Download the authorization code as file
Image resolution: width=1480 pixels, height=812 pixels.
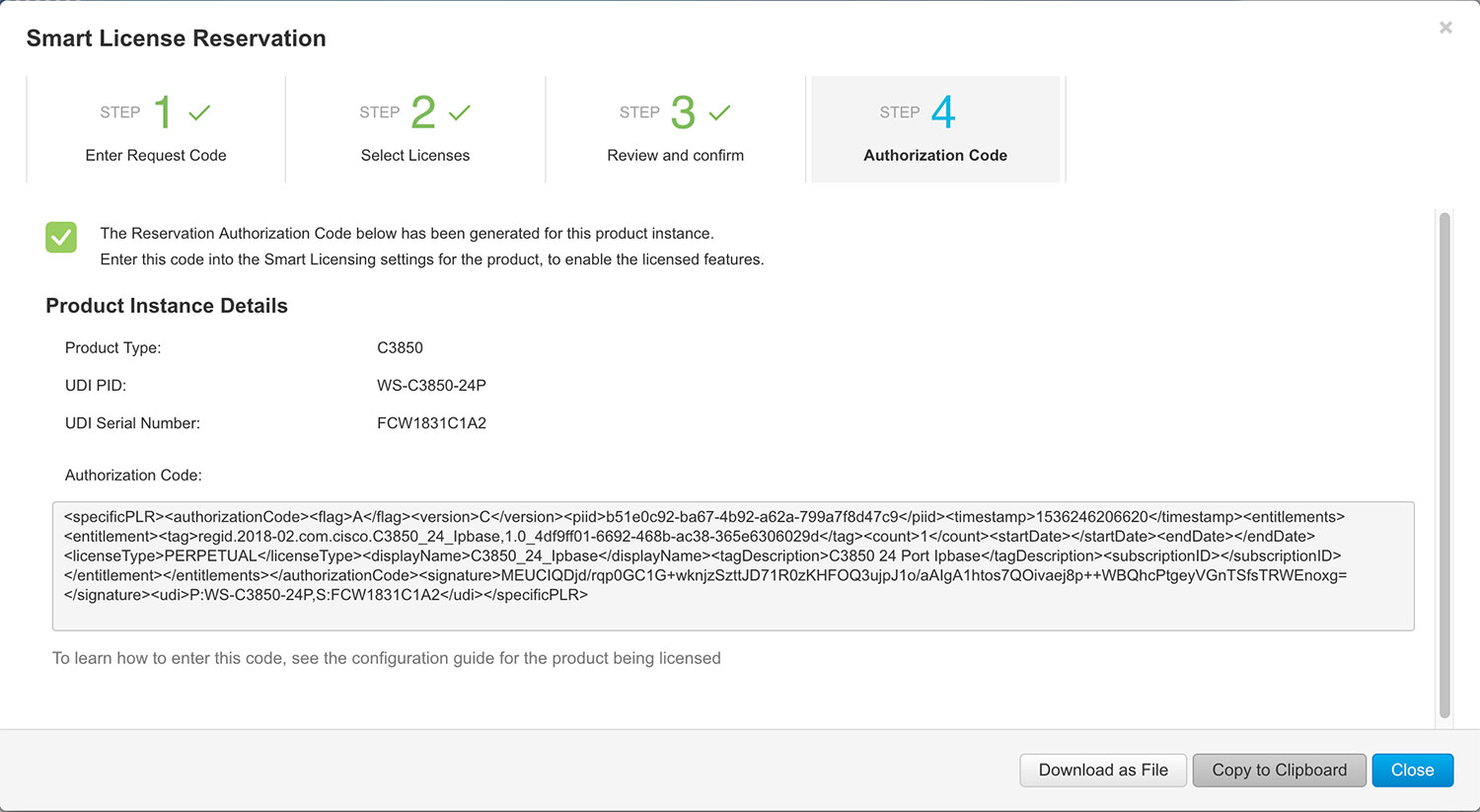tap(1103, 771)
